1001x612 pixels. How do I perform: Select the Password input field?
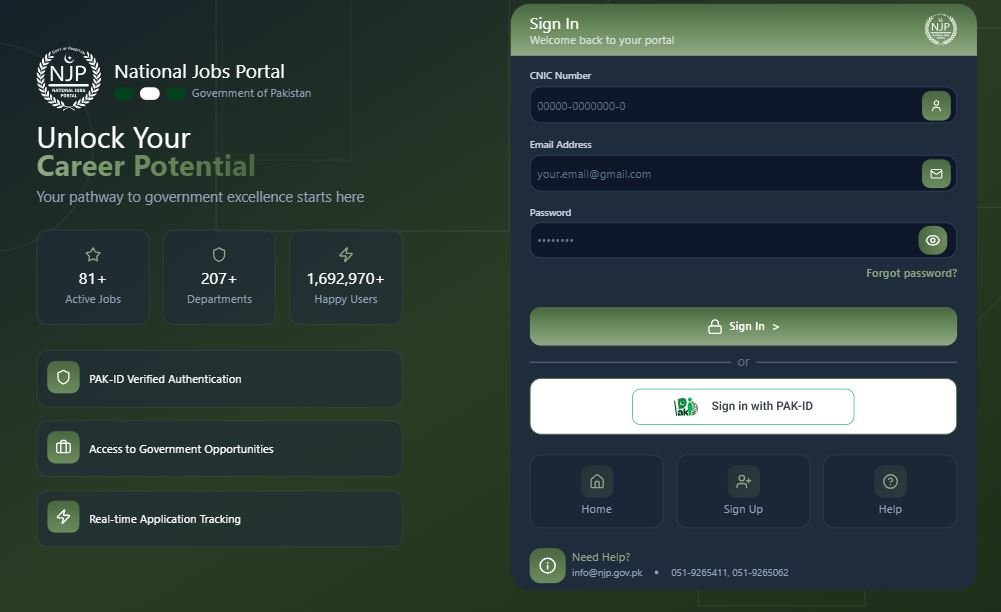[x=720, y=241]
